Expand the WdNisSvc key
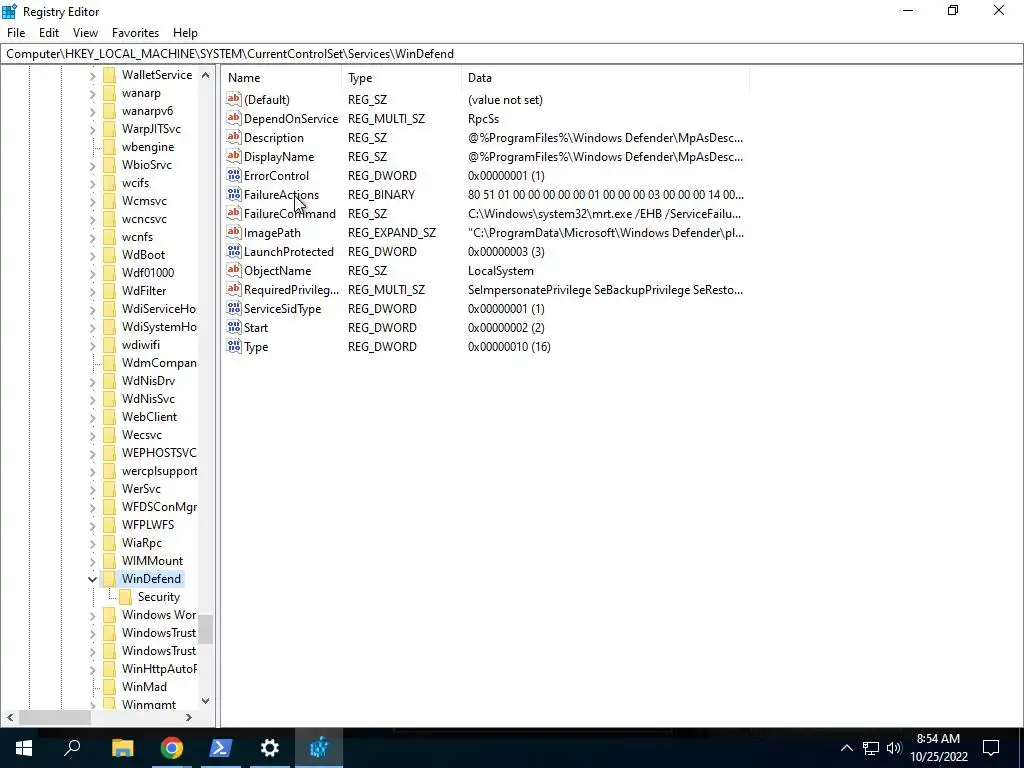Image resolution: width=1024 pixels, height=768 pixels. click(92, 399)
